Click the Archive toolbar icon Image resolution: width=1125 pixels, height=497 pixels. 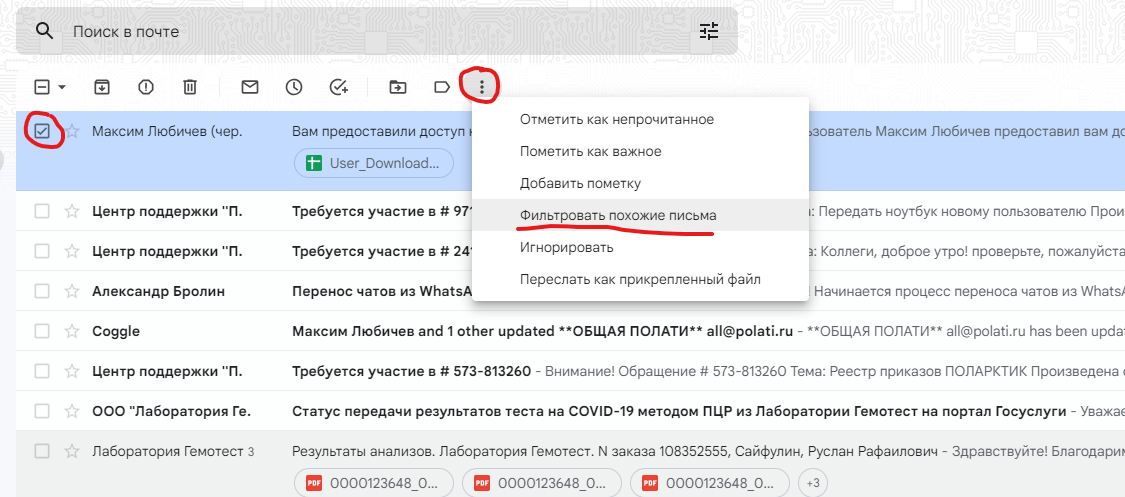point(102,87)
